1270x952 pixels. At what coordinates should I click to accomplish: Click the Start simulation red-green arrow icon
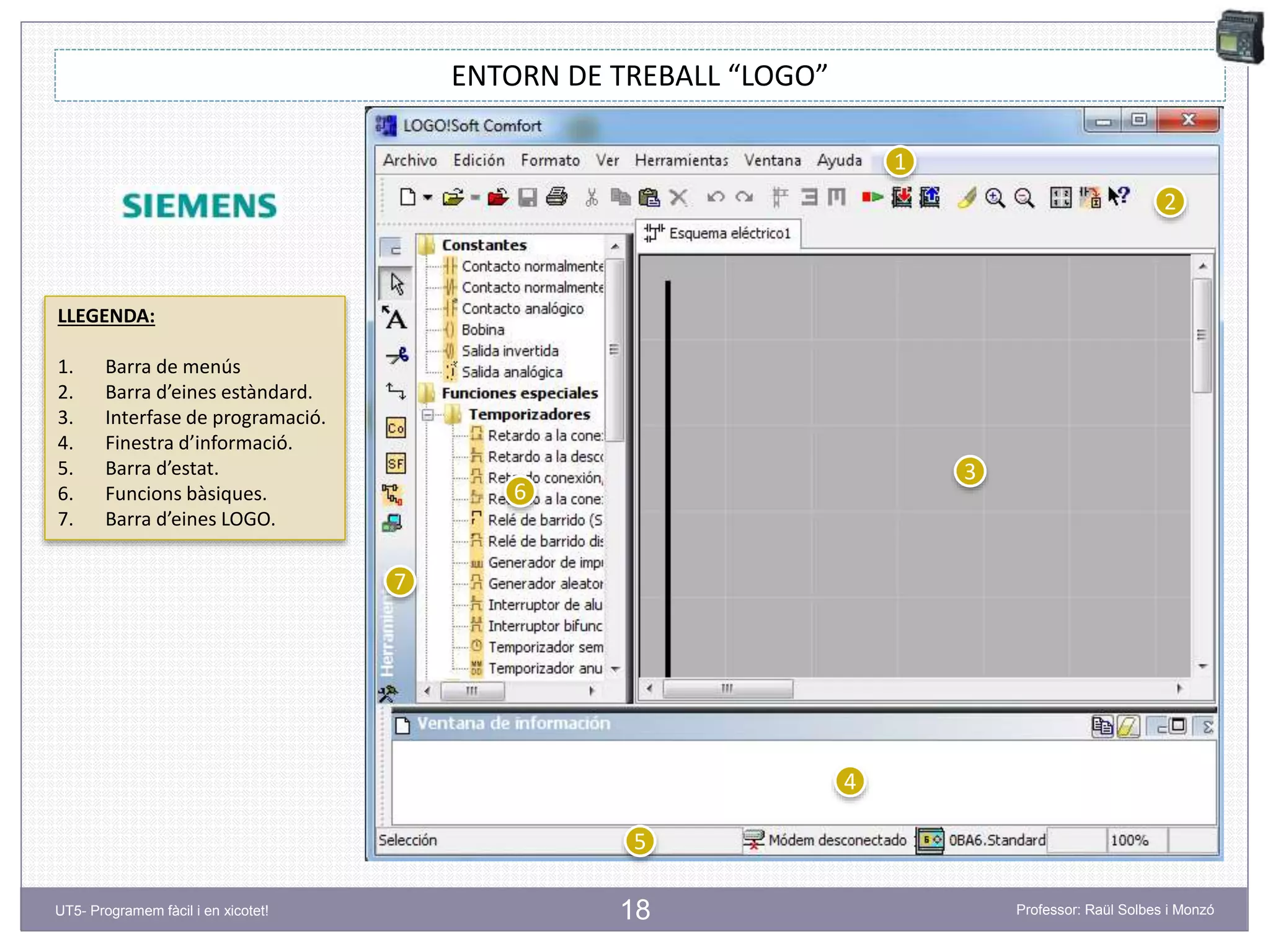872,197
